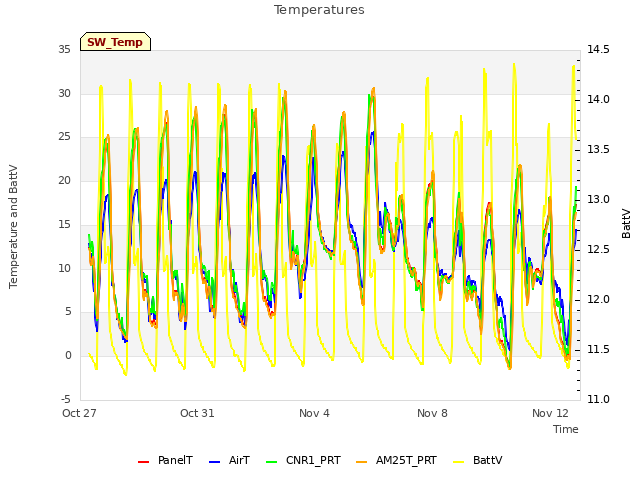The height and width of the screenshot is (480, 640).
Task: Click the 'Temperature and BattV' left axis title
Action: [13, 227]
